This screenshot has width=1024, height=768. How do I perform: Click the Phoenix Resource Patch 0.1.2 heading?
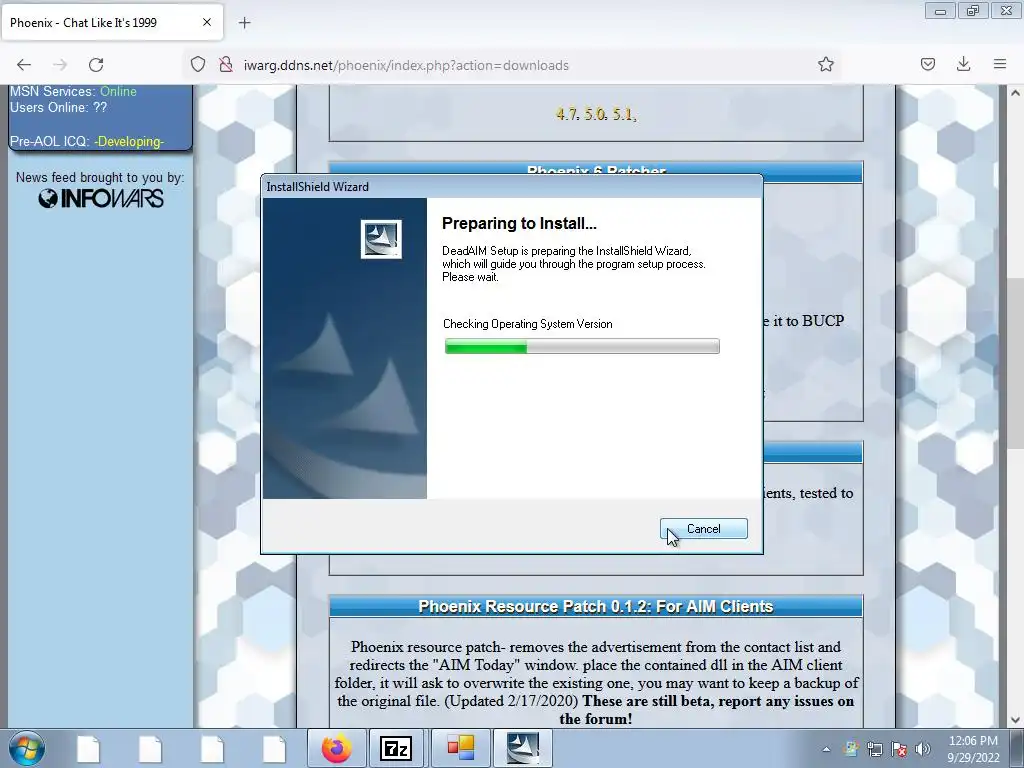(x=596, y=607)
